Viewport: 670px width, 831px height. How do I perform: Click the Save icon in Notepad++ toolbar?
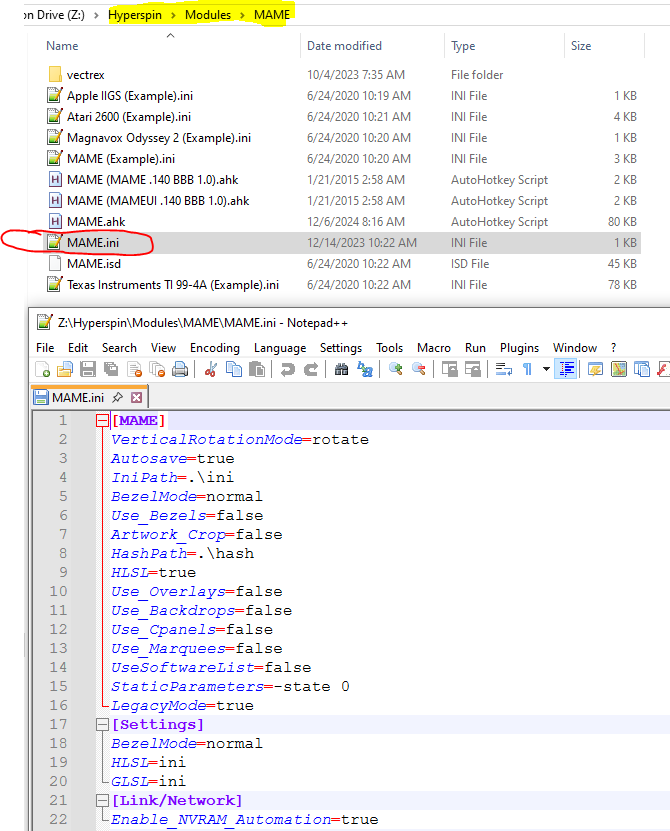tap(88, 370)
